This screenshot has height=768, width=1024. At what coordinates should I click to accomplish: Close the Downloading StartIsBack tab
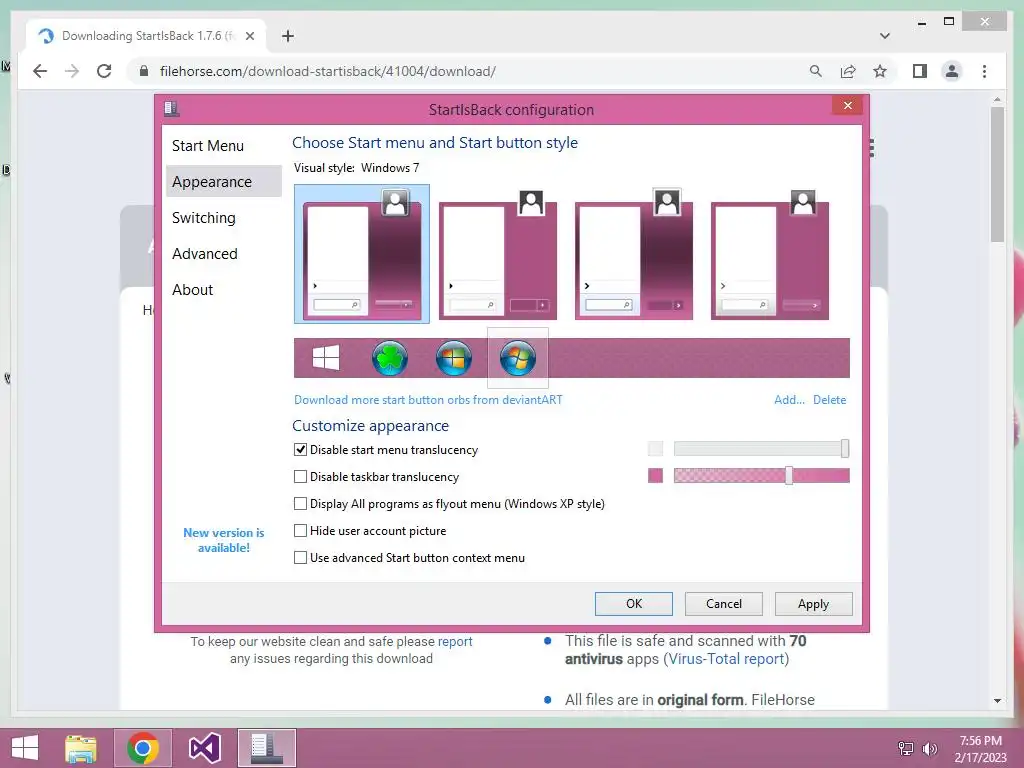click(249, 36)
